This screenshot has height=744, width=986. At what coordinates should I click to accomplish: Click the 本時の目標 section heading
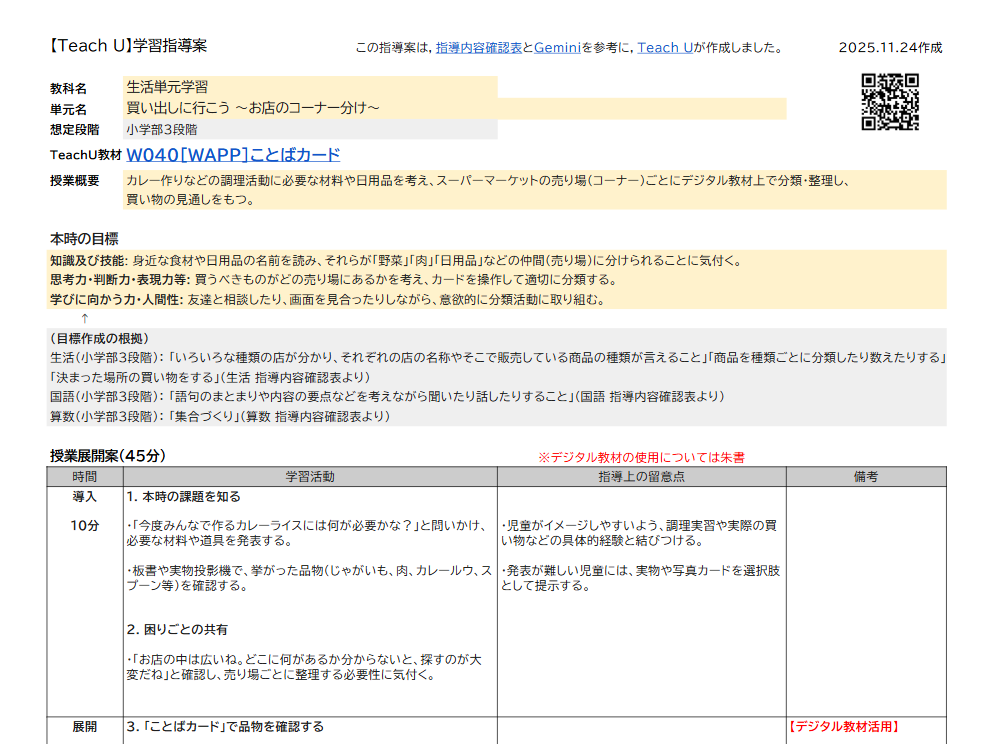click(84, 238)
